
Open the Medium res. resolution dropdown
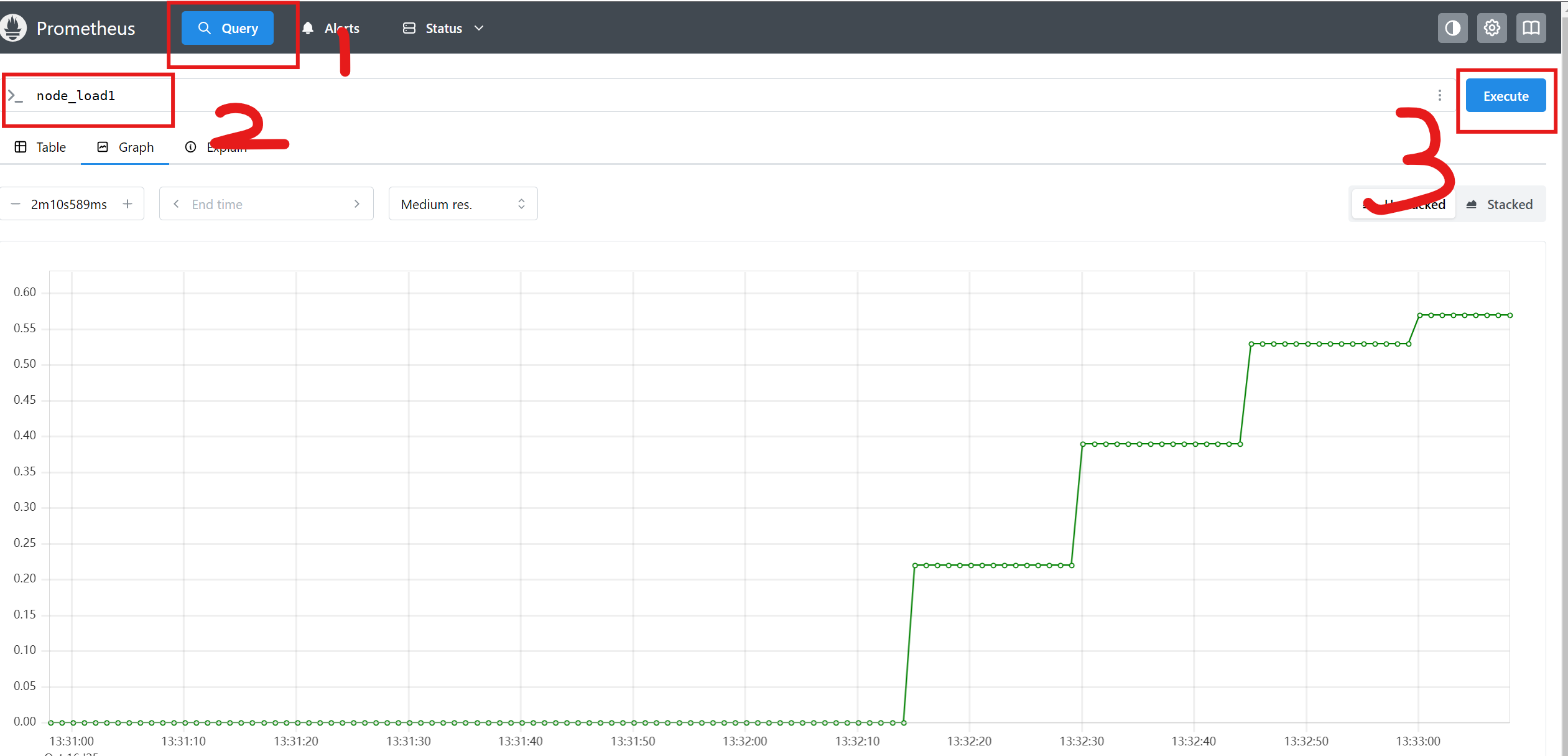pyautogui.click(x=463, y=204)
